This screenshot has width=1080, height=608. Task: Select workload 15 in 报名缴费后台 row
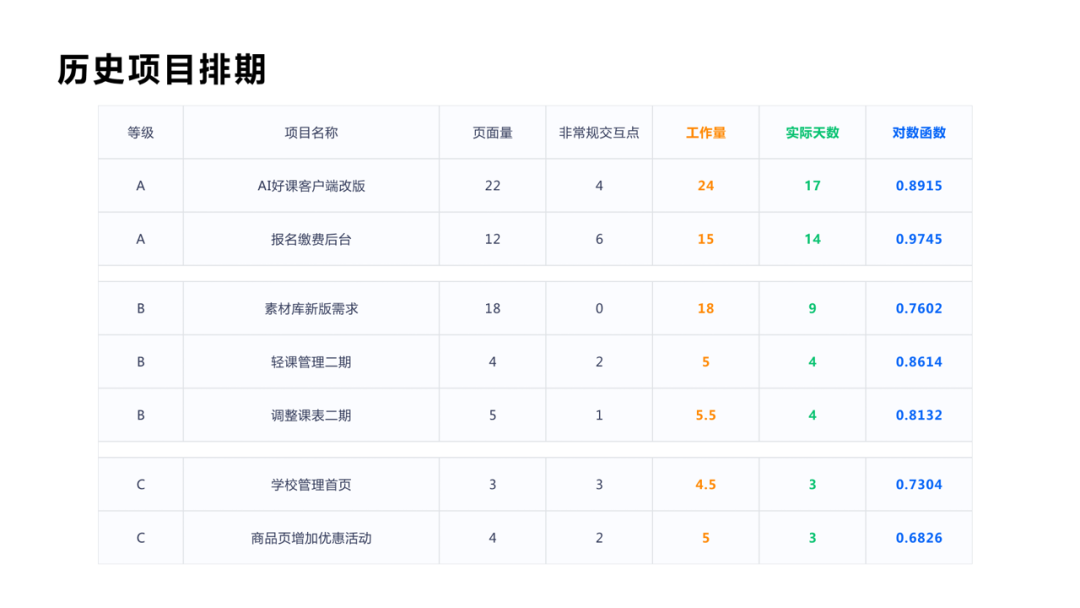[706, 240]
